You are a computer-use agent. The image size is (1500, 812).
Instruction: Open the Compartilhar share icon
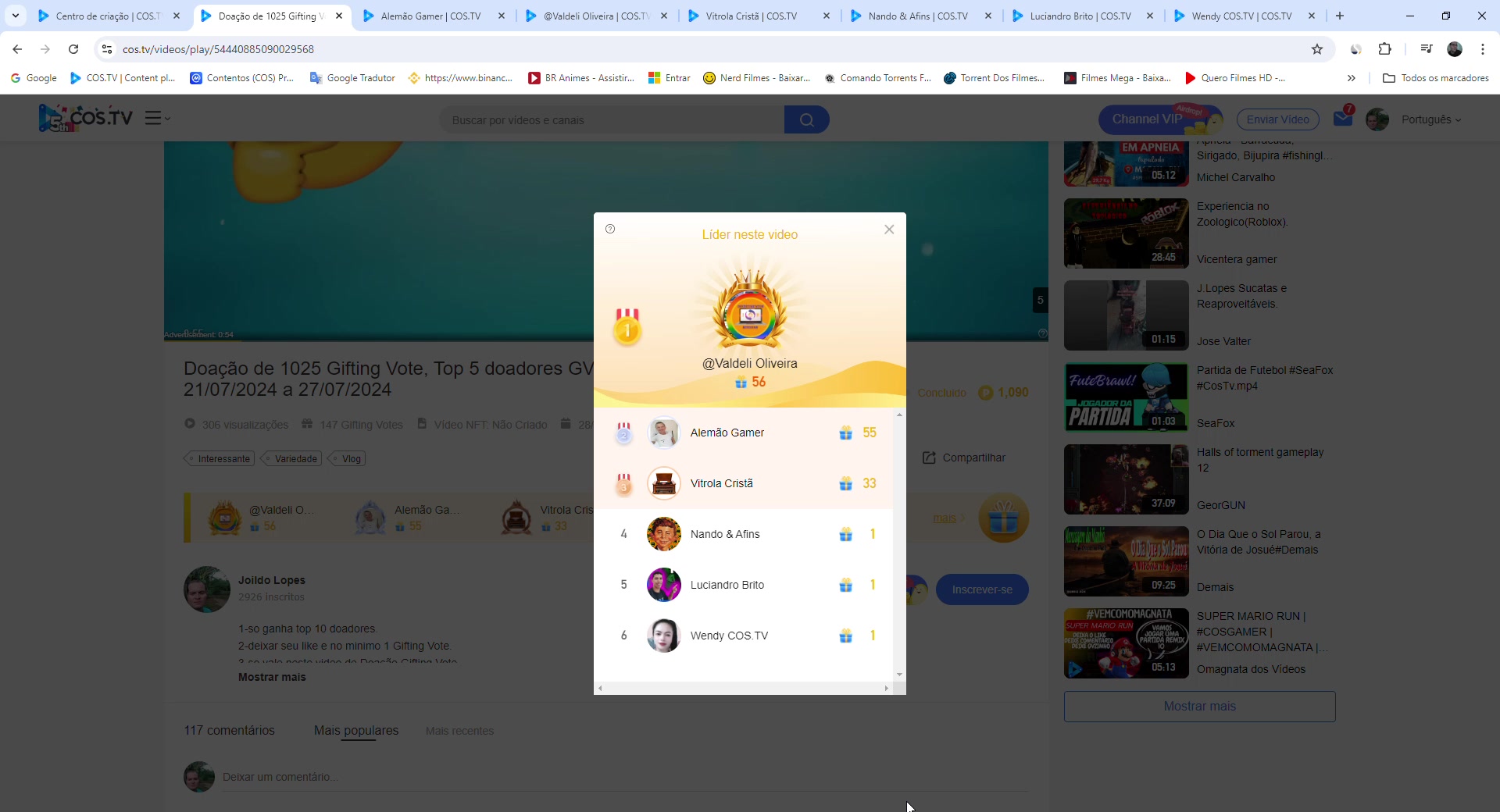[x=929, y=458]
